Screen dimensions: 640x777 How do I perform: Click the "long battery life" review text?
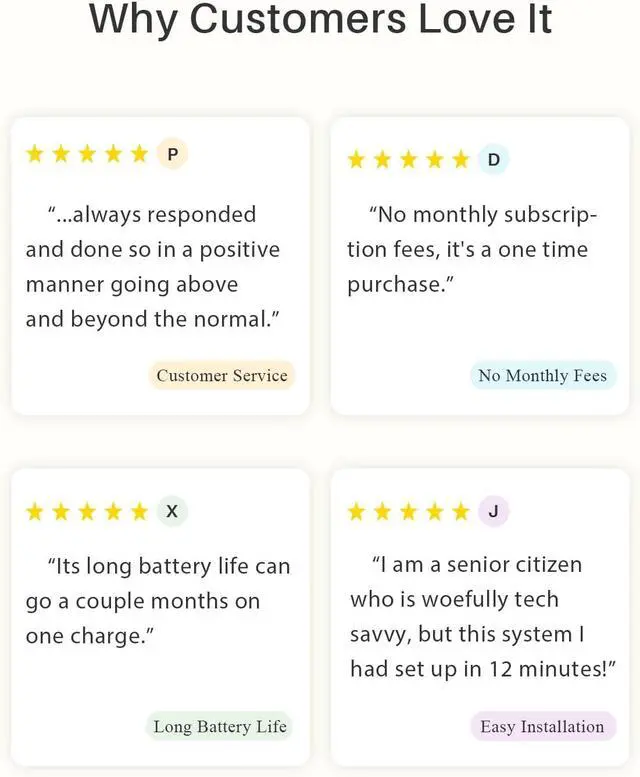(157, 601)
